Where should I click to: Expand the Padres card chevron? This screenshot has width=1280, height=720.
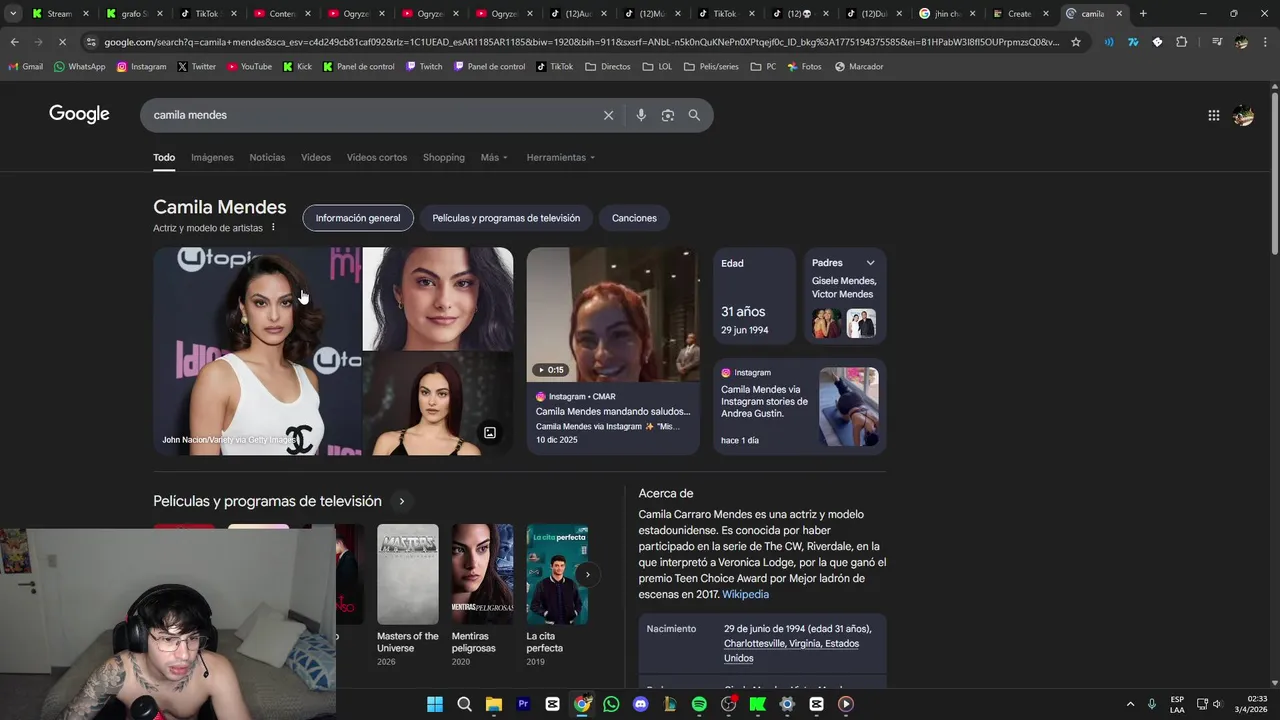(870, 263)
